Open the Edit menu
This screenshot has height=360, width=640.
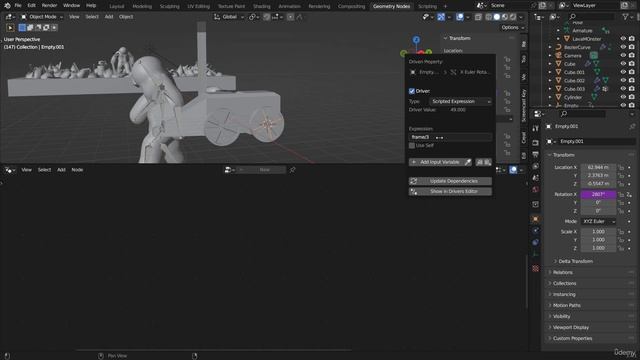31,6
